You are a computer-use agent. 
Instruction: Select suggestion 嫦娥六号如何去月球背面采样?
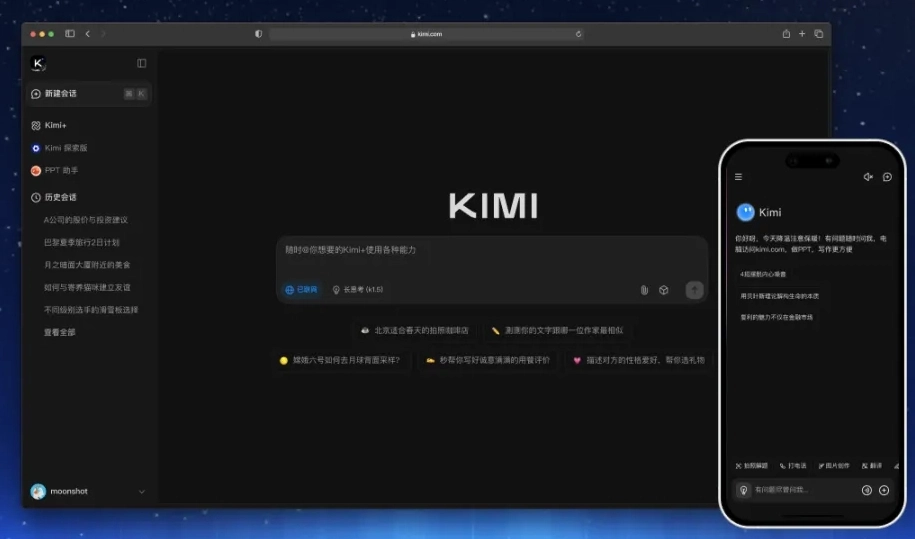point(340,360)
